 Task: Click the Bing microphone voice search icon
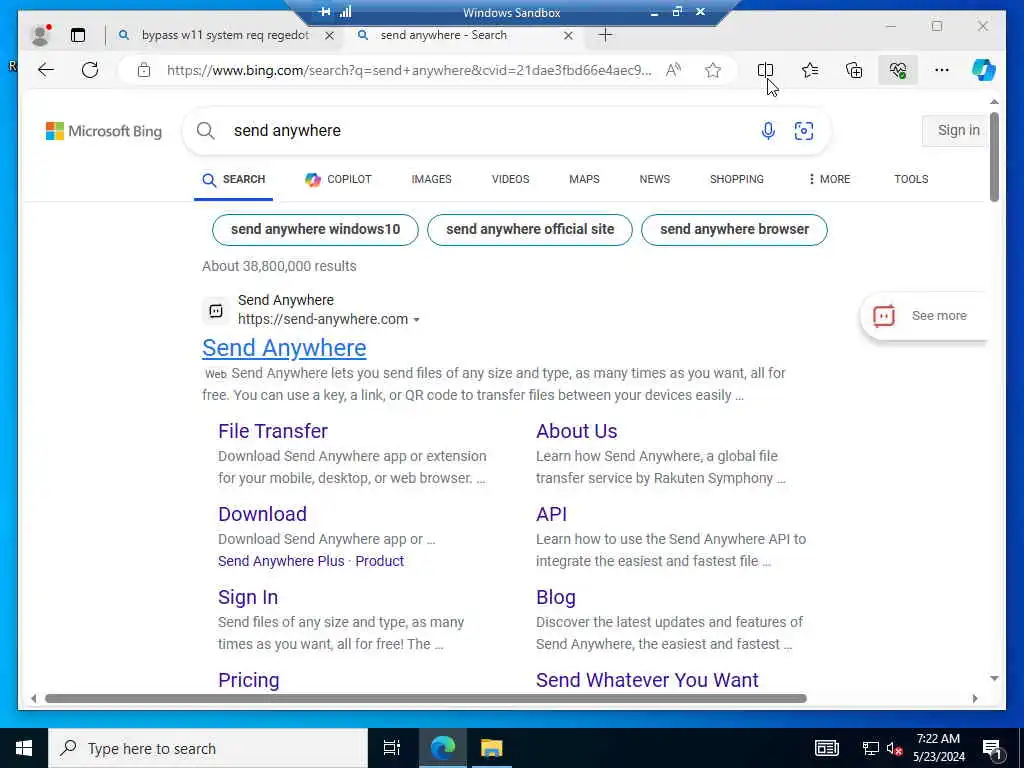(769, 131)
